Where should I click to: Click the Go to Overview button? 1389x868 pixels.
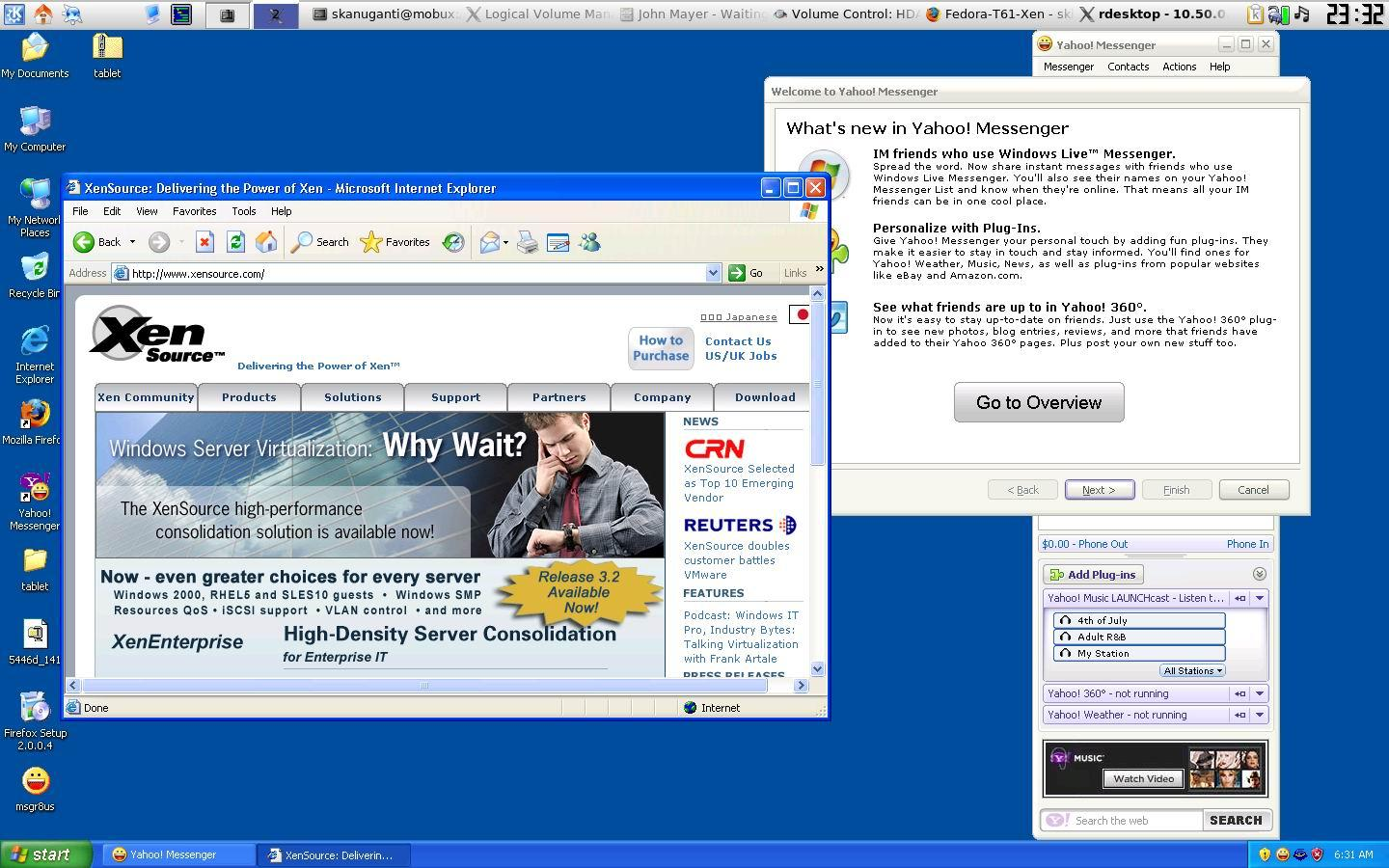[1039, 402]
